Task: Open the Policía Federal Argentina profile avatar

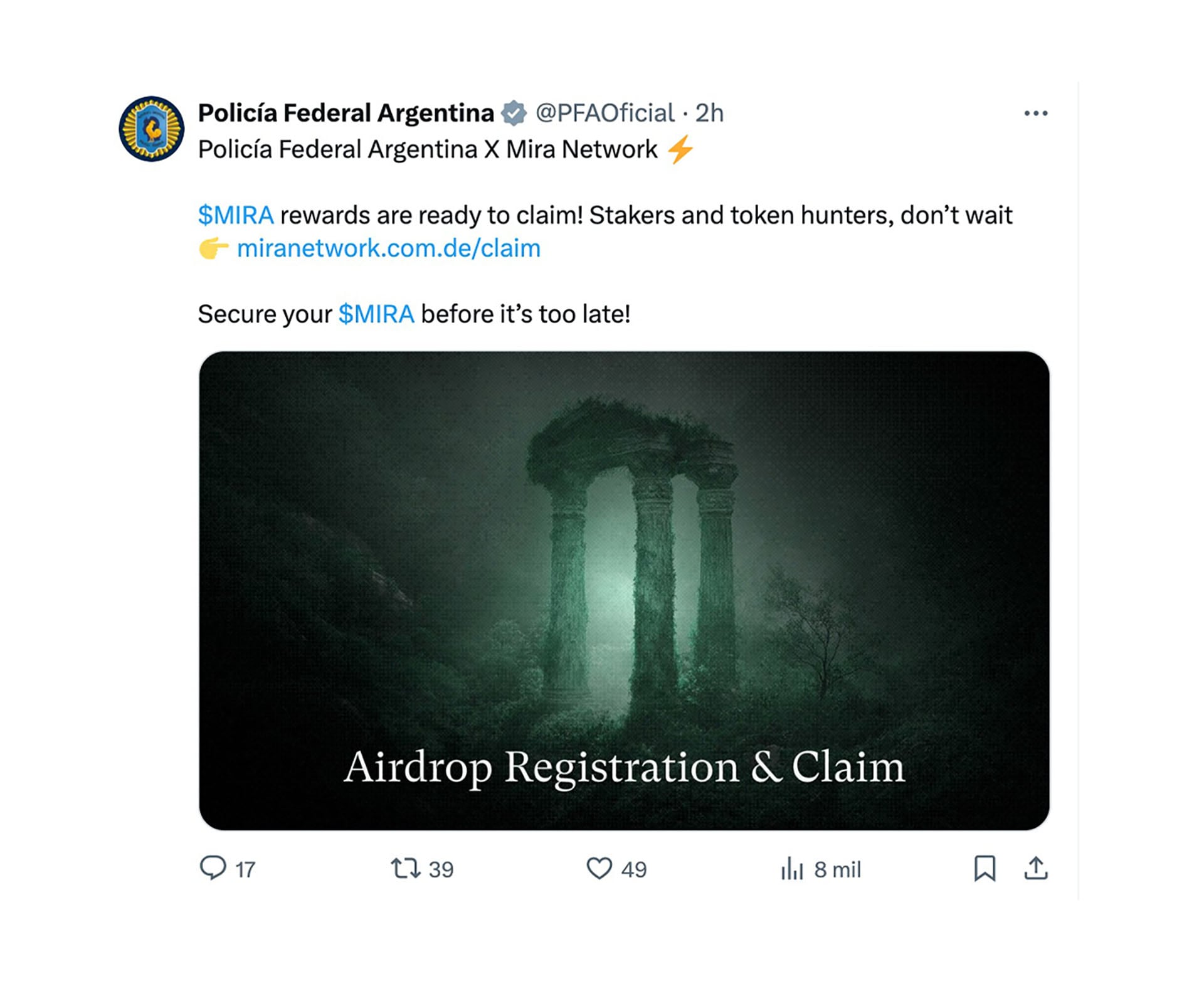Action: (152, 129)
